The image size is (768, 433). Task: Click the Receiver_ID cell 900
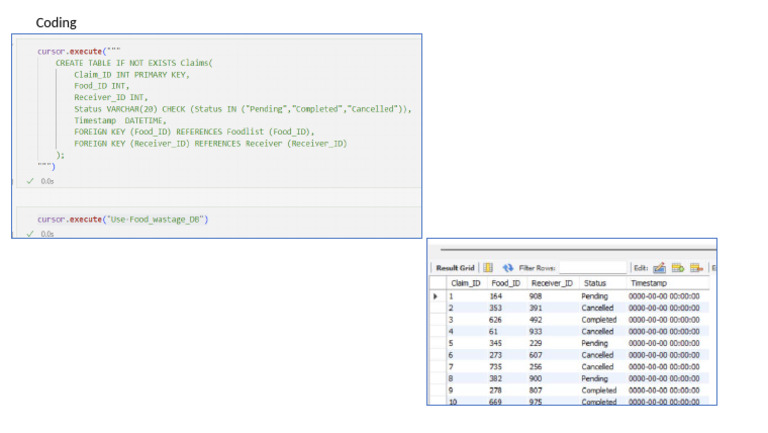(x=535, y=379)
